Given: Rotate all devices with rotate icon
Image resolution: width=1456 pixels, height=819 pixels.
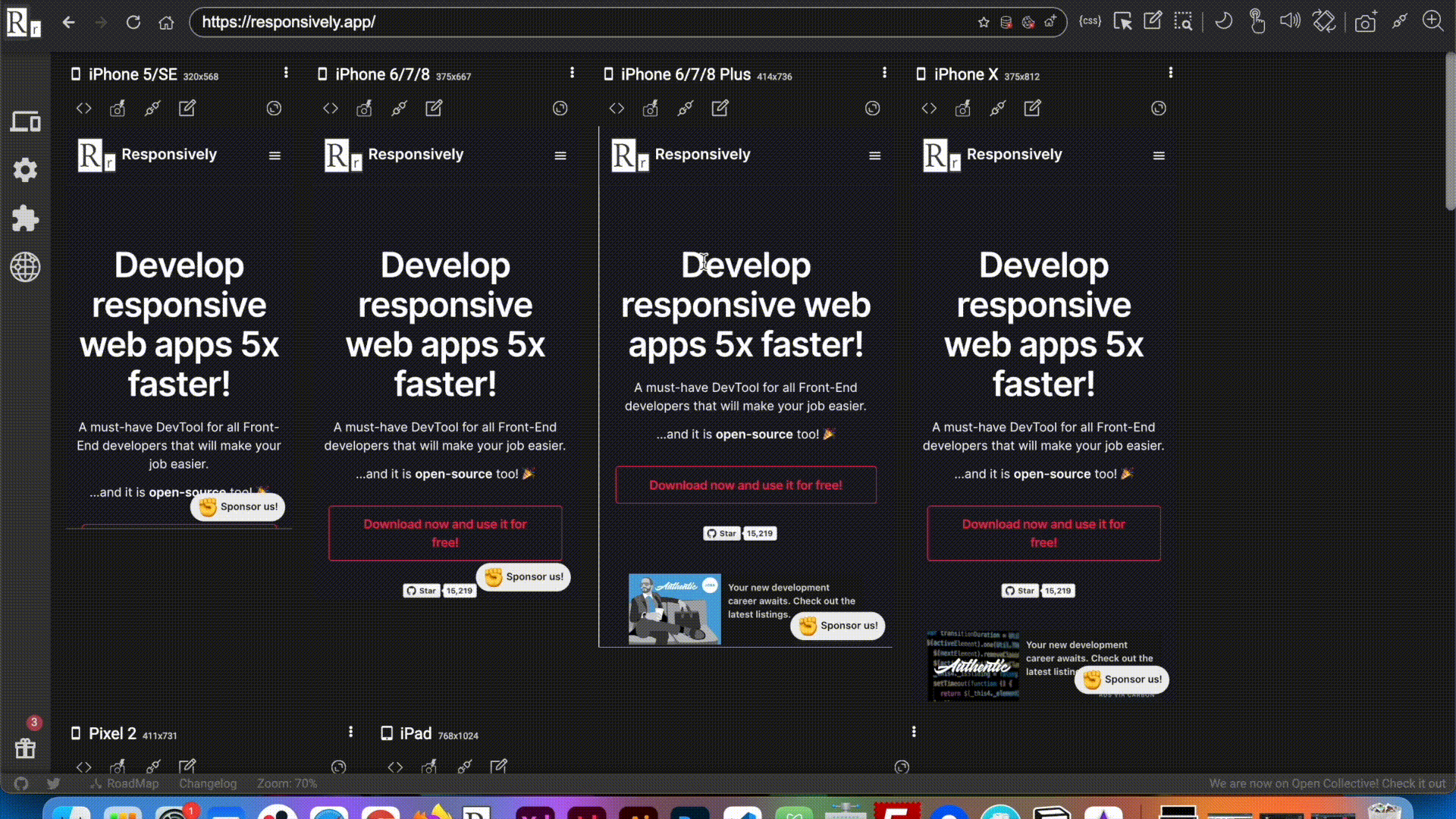Looking at the screenshot, I should click(1324, 21).
